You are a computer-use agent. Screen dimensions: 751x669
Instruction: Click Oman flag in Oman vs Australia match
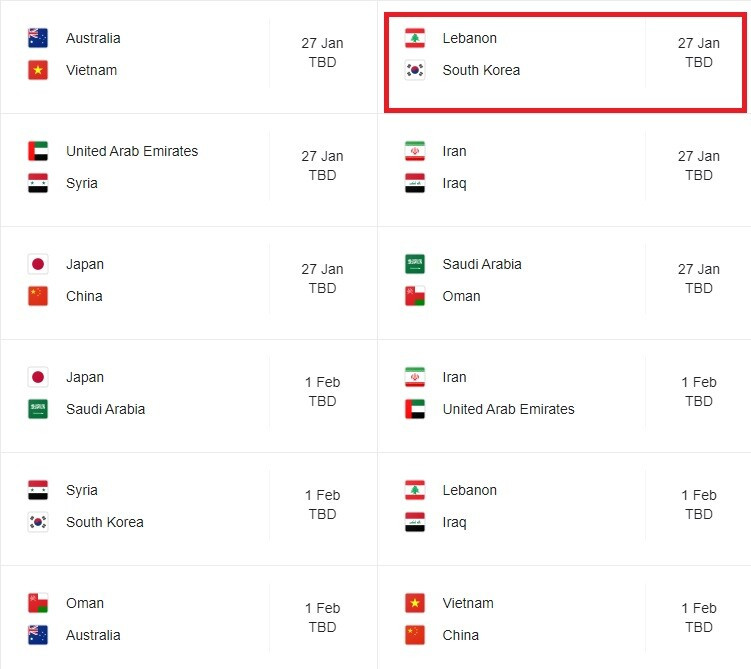38,603
